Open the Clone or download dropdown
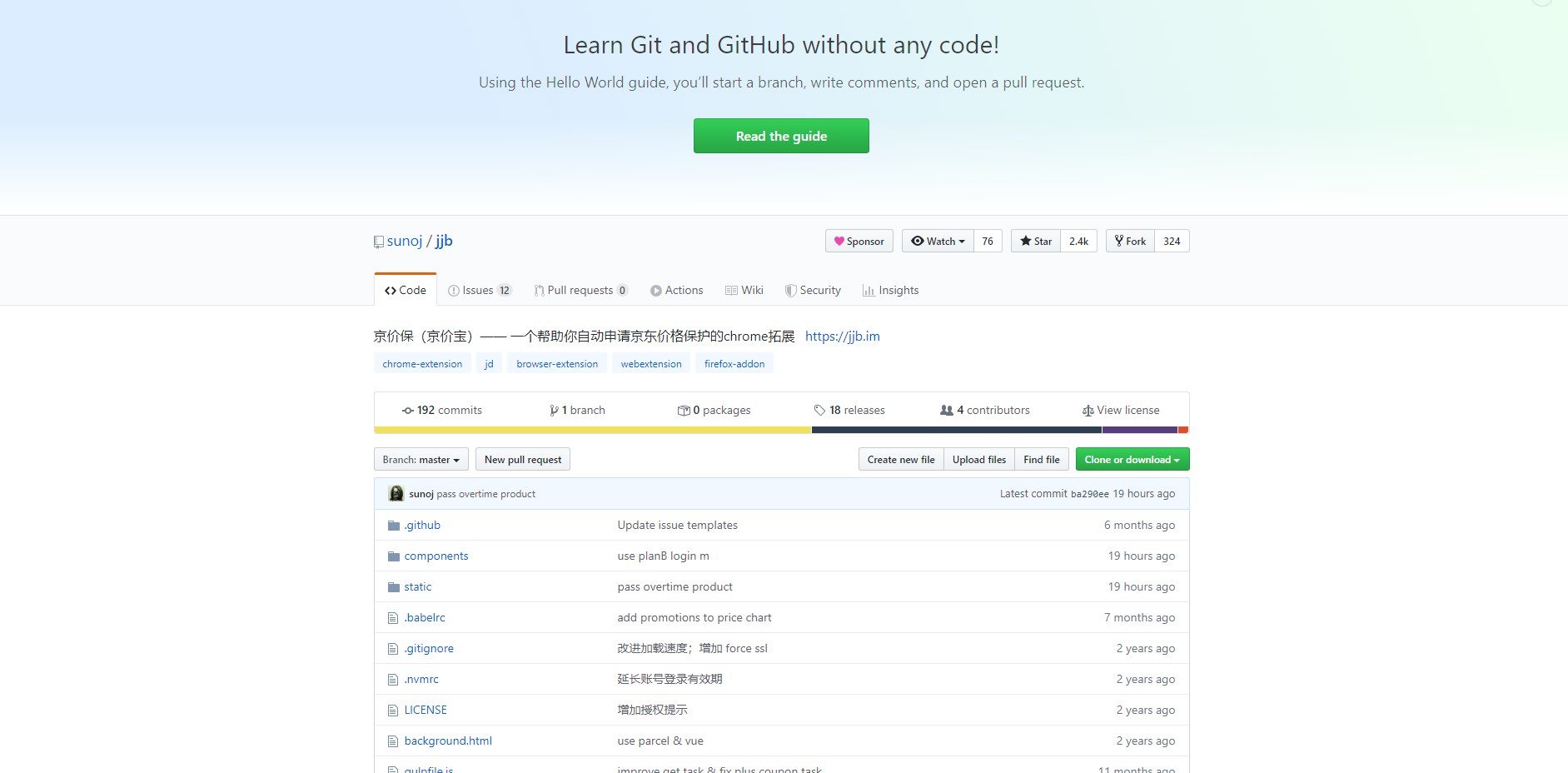Viewport: 1568px width, 773px height. click(1132, 459)
